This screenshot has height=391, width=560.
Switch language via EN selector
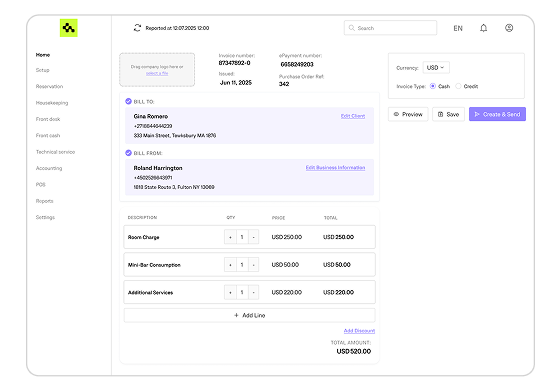click(x=458, y=28)
